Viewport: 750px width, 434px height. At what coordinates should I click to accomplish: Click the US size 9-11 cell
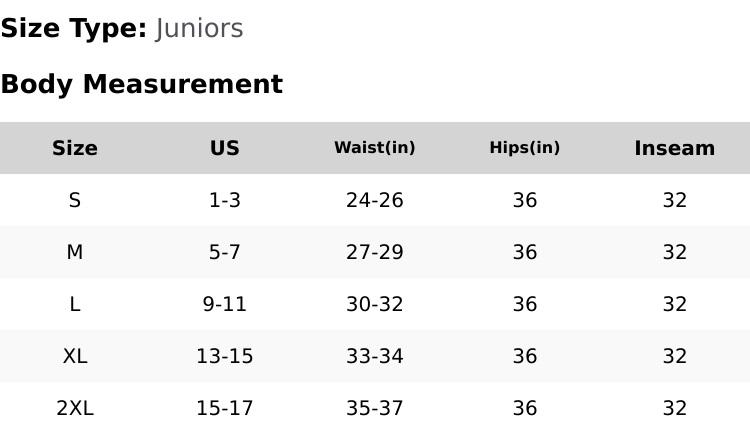pos(225,304)
